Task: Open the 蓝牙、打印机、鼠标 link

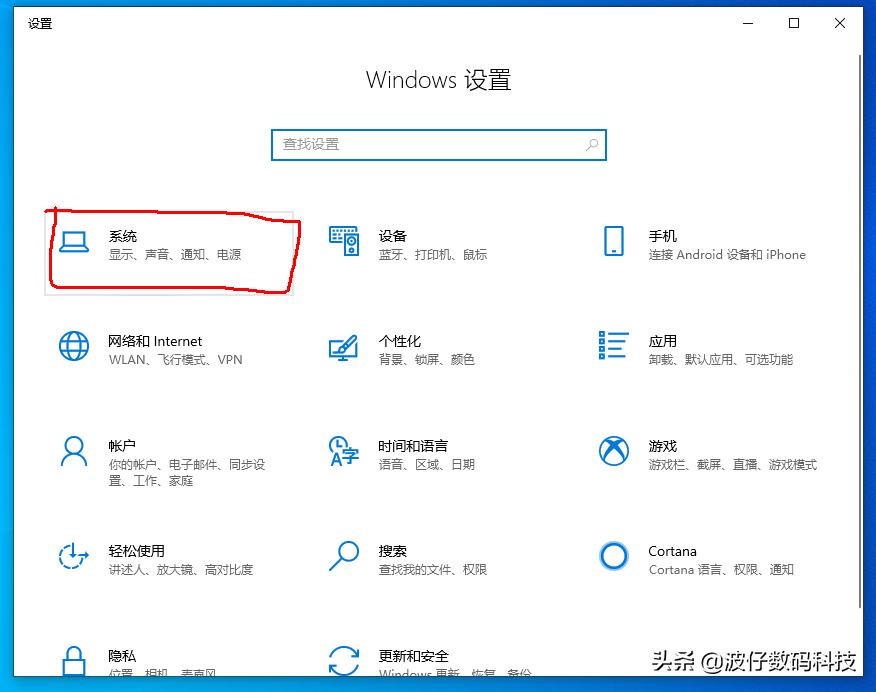Action: [x=432, y=255]
